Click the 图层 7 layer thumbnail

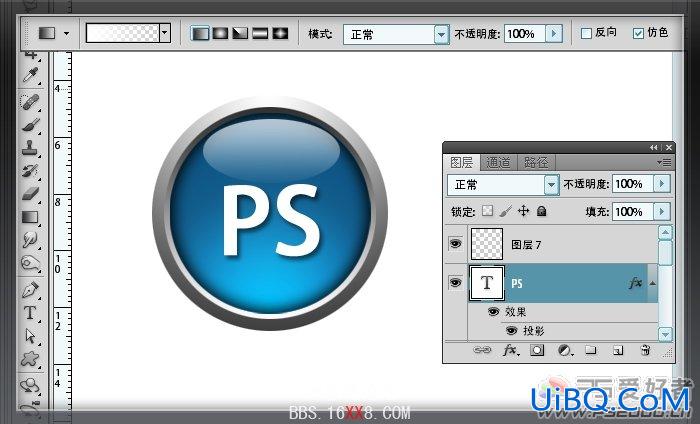(487, 244)
